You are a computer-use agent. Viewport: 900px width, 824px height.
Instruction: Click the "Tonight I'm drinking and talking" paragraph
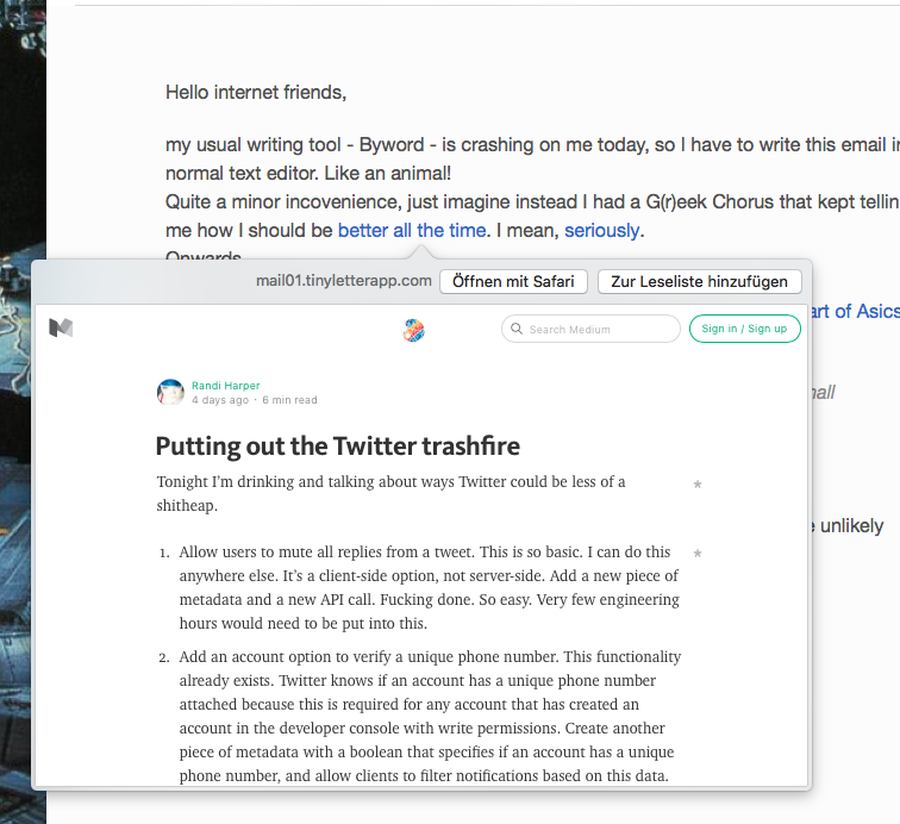click(391, 493)
